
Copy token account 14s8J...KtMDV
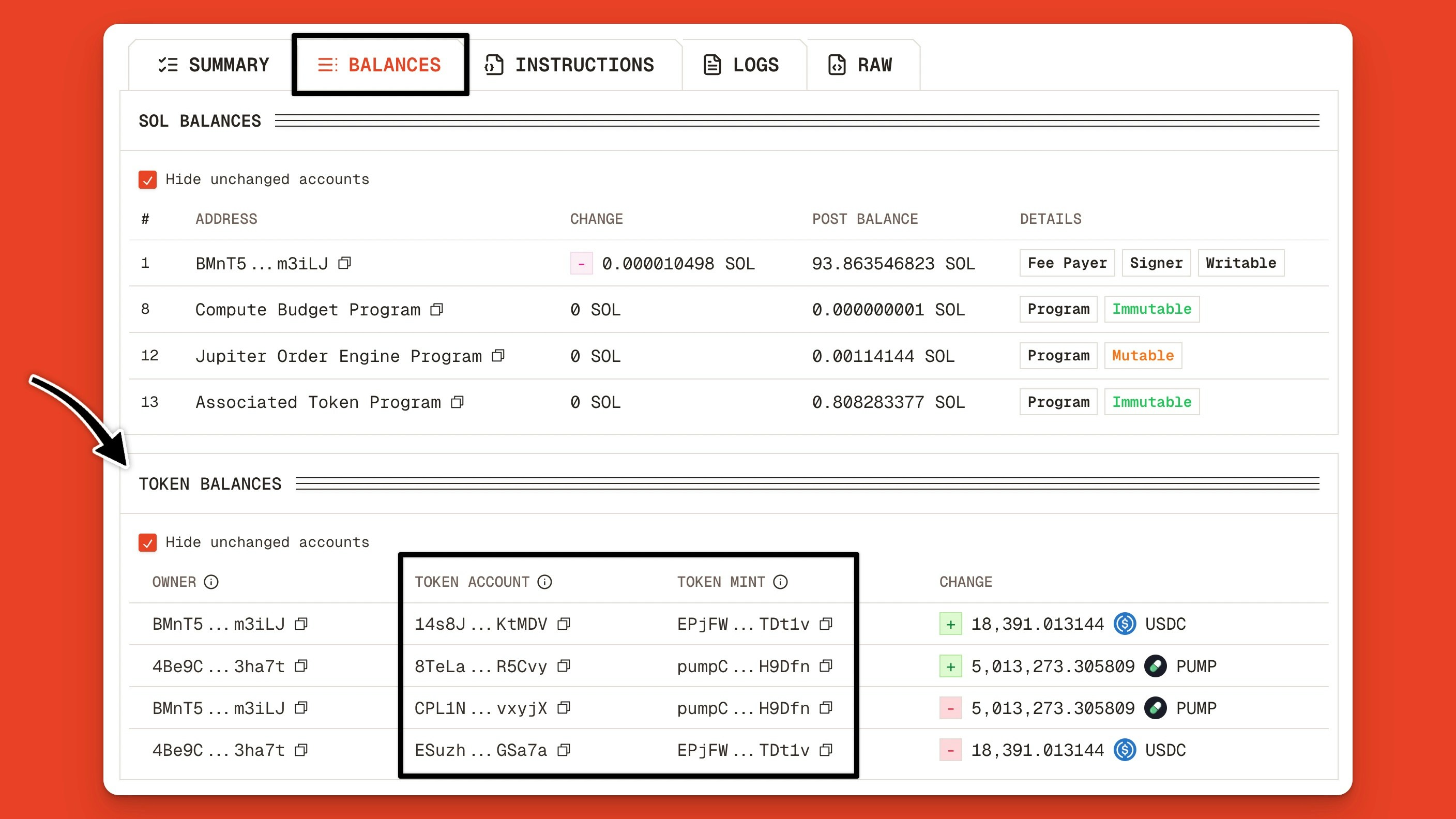[564, 624]
